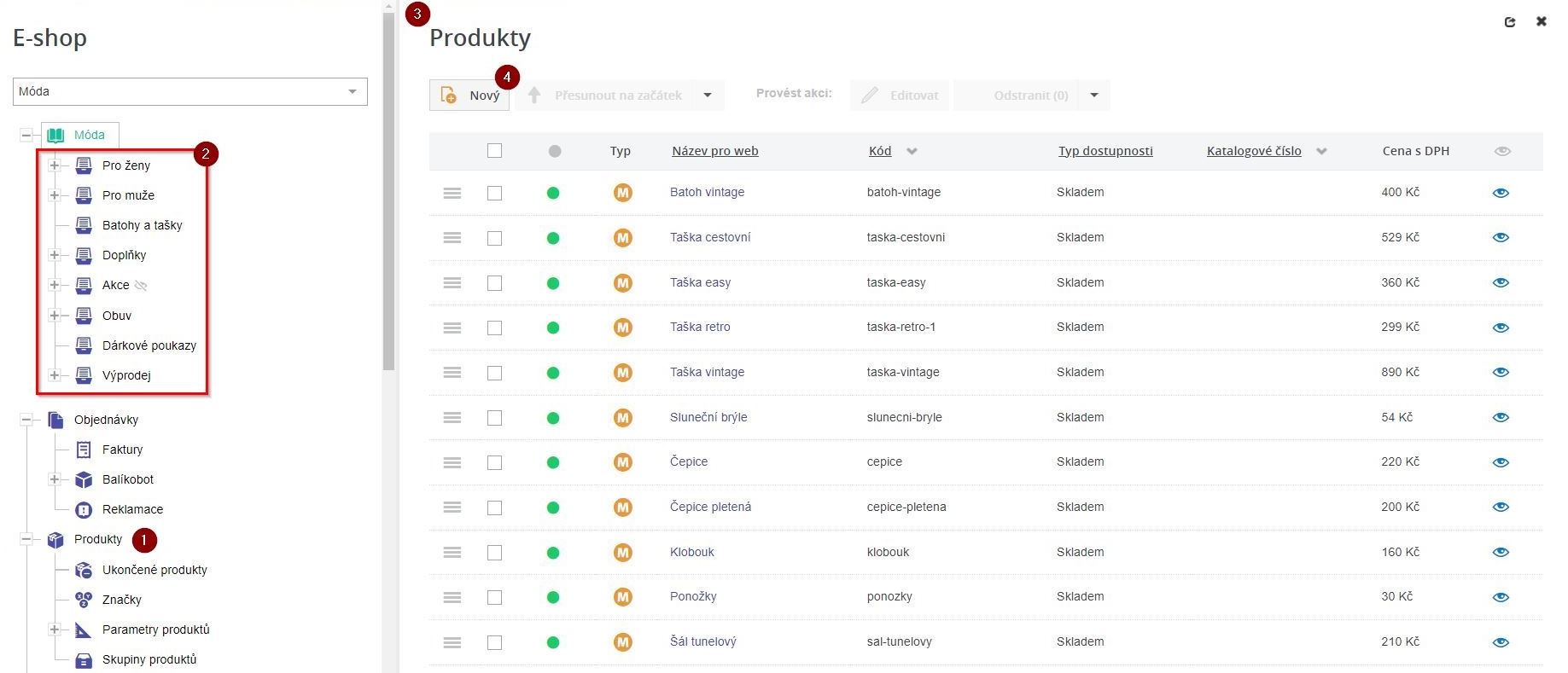The height and width of the screenshot is (673, 1568).
Task: Click the Balíkobot package icon
Action: click(x=84, y=479)
